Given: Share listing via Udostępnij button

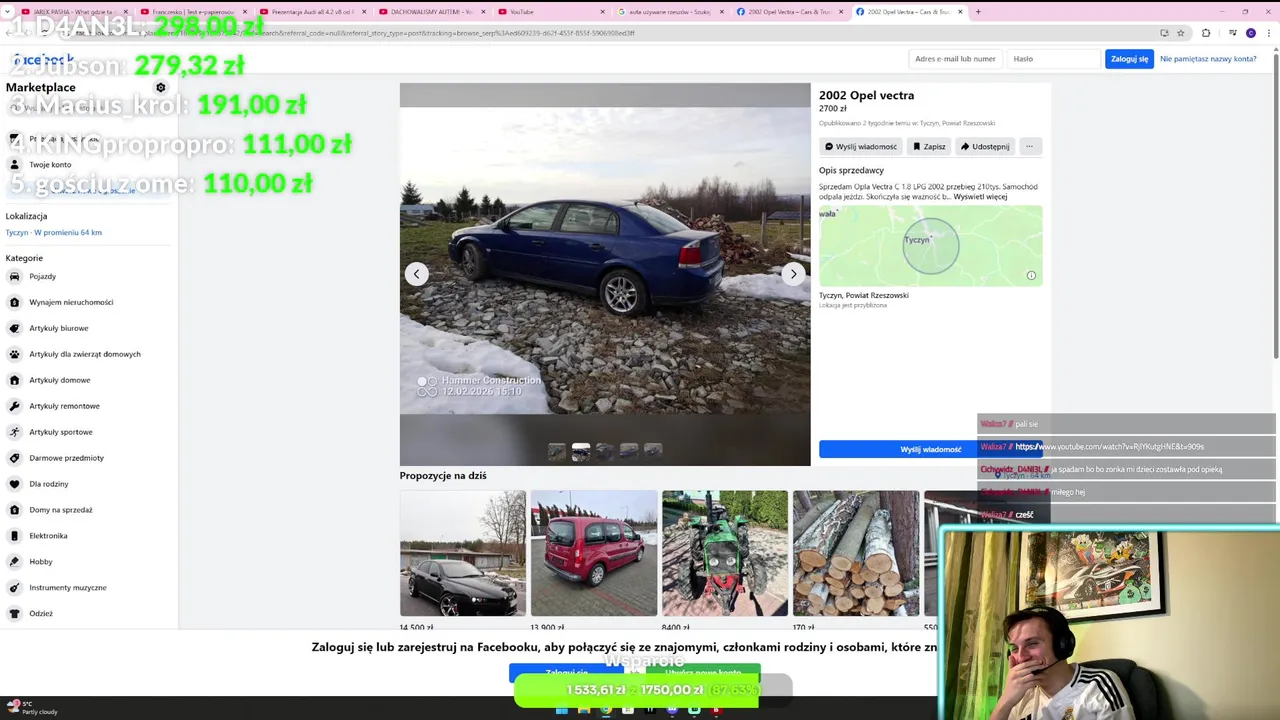Looking at the screenshot, I should click(985, 146).
